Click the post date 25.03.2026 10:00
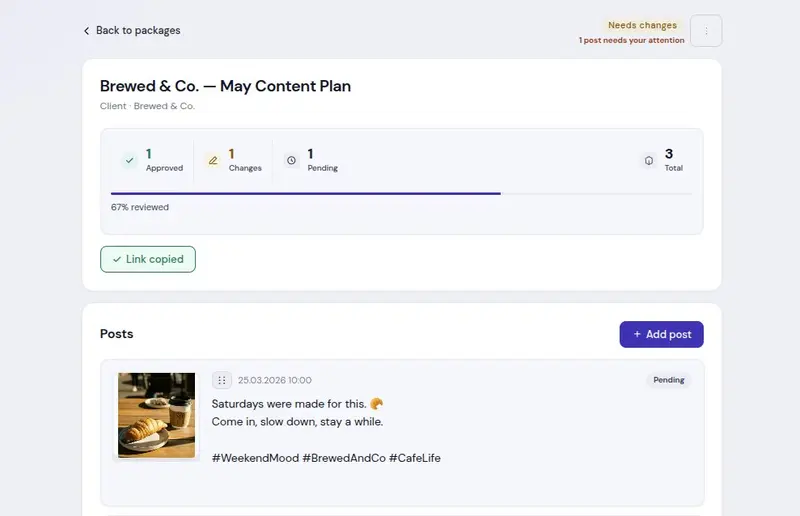 (275, 380)
